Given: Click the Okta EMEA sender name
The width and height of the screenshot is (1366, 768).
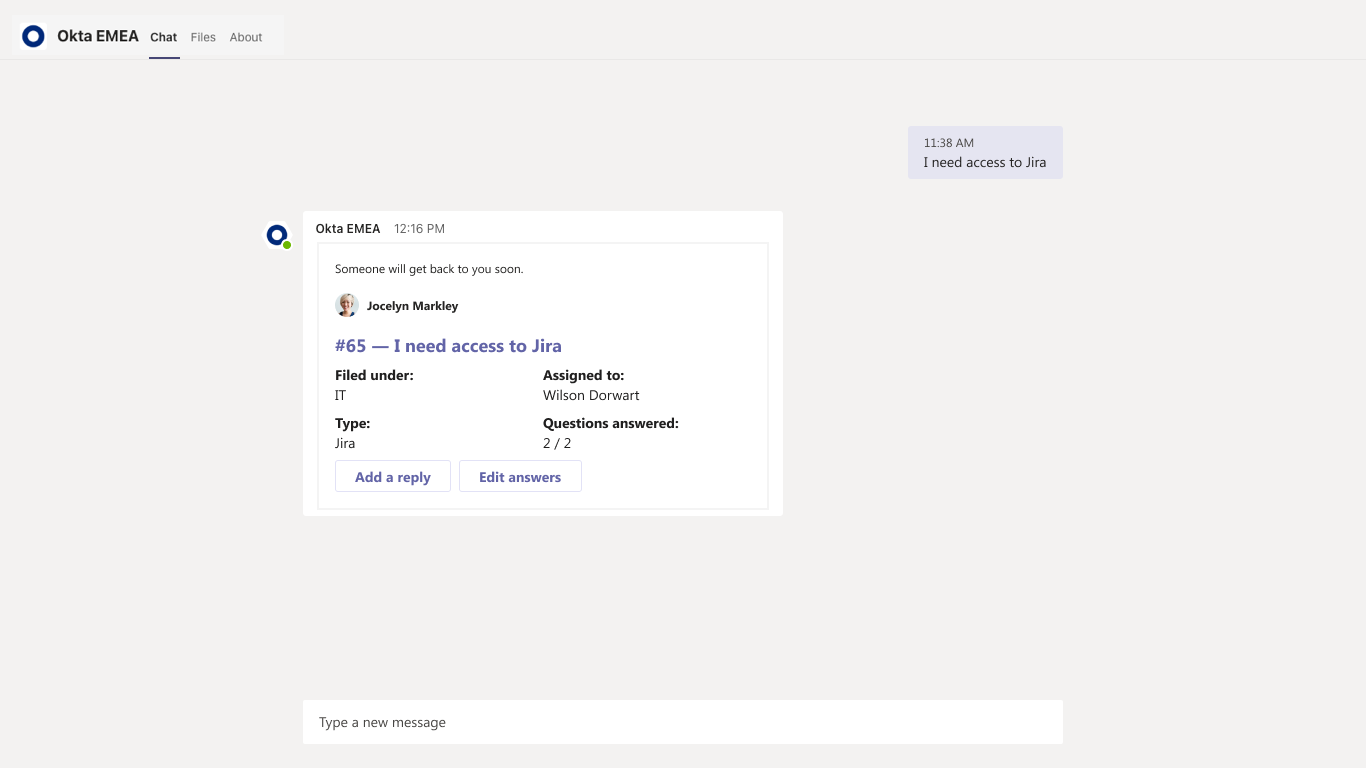Looking at the screenshot, I should [348, 229].
